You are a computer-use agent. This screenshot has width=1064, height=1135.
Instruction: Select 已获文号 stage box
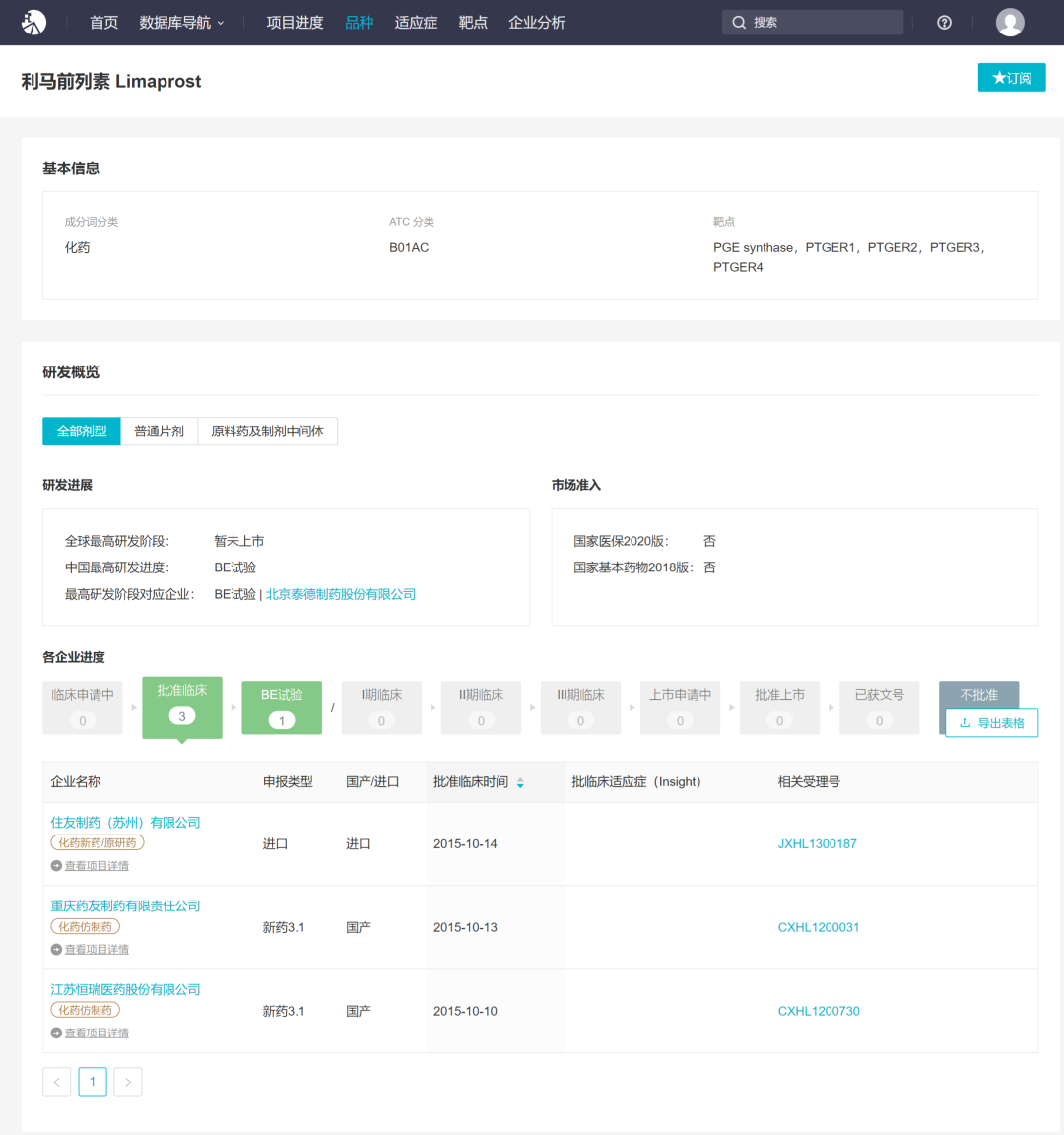[x=880, y=707]
